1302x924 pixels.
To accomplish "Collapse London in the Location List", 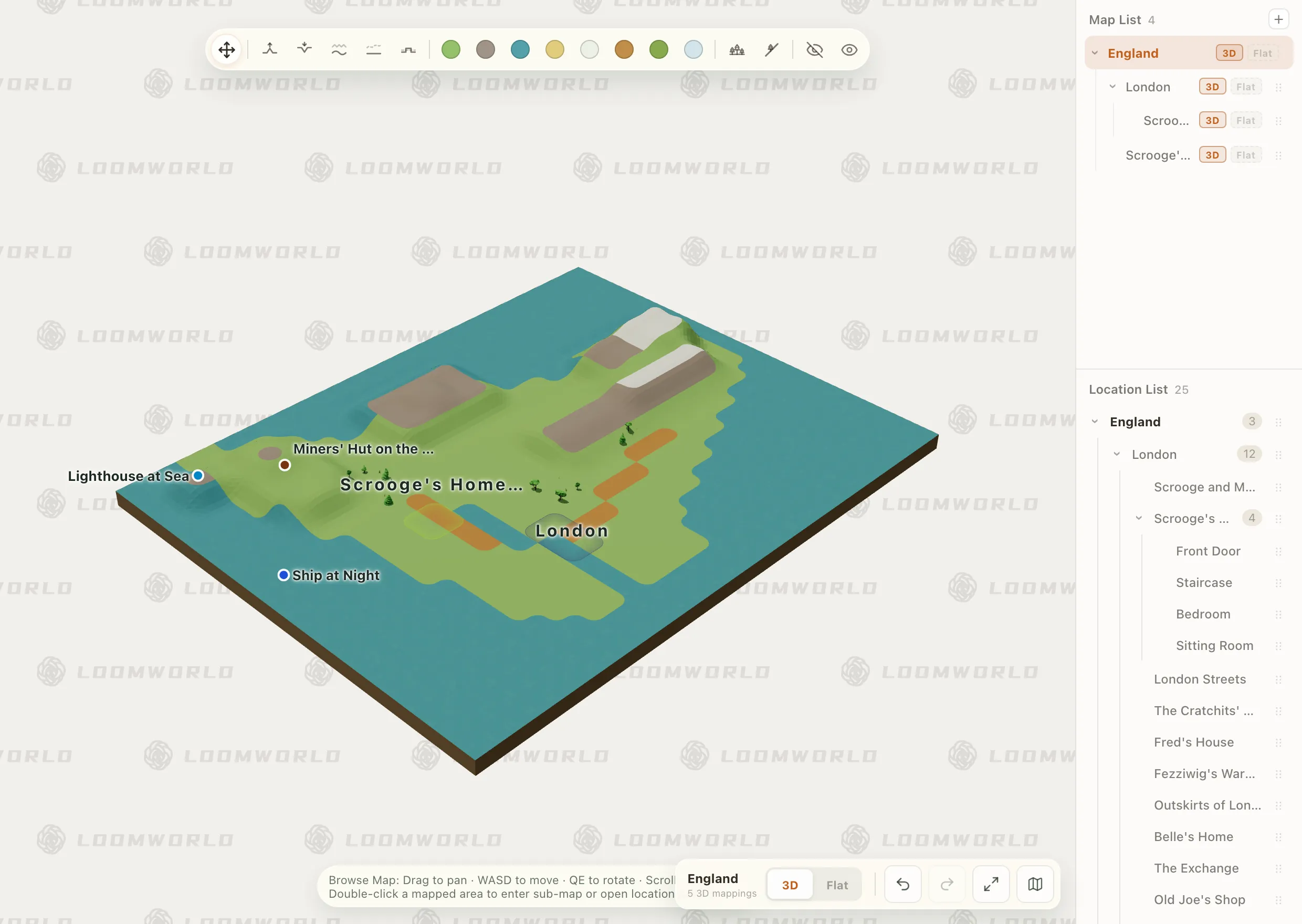I will [x=1117, y=454].
